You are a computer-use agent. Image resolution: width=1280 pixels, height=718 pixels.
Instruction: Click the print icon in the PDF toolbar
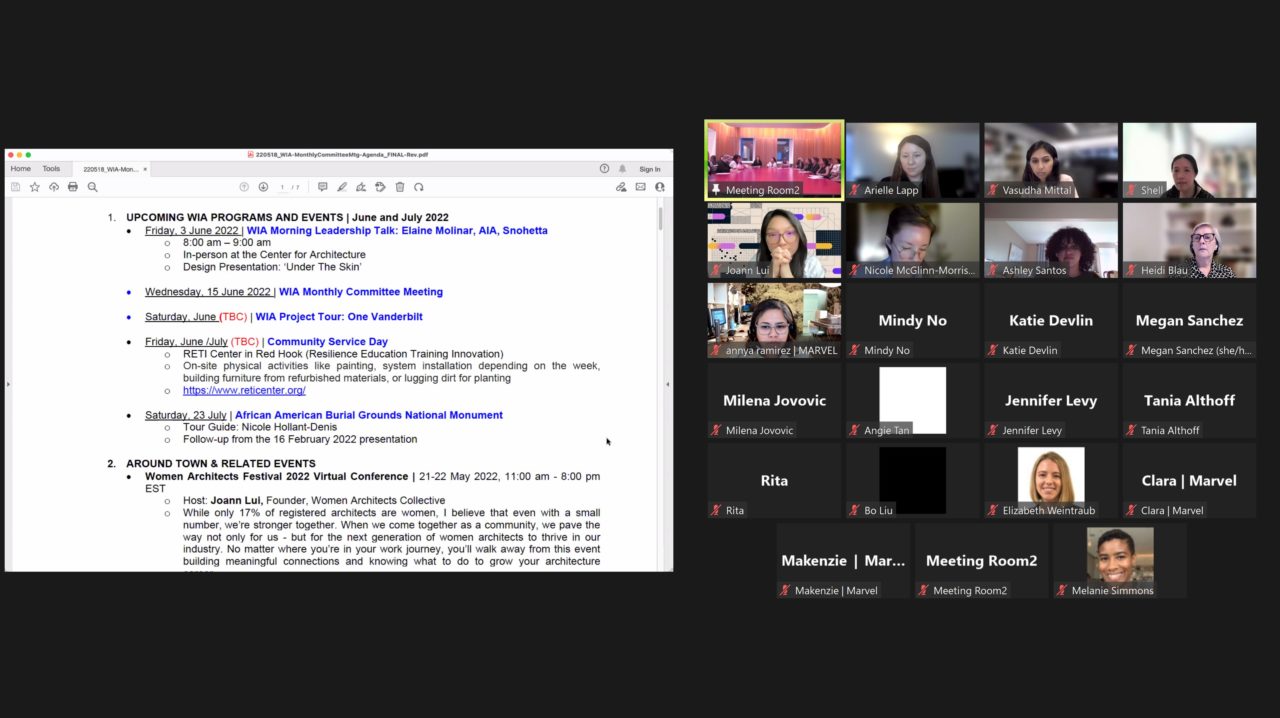pos(73,187)
